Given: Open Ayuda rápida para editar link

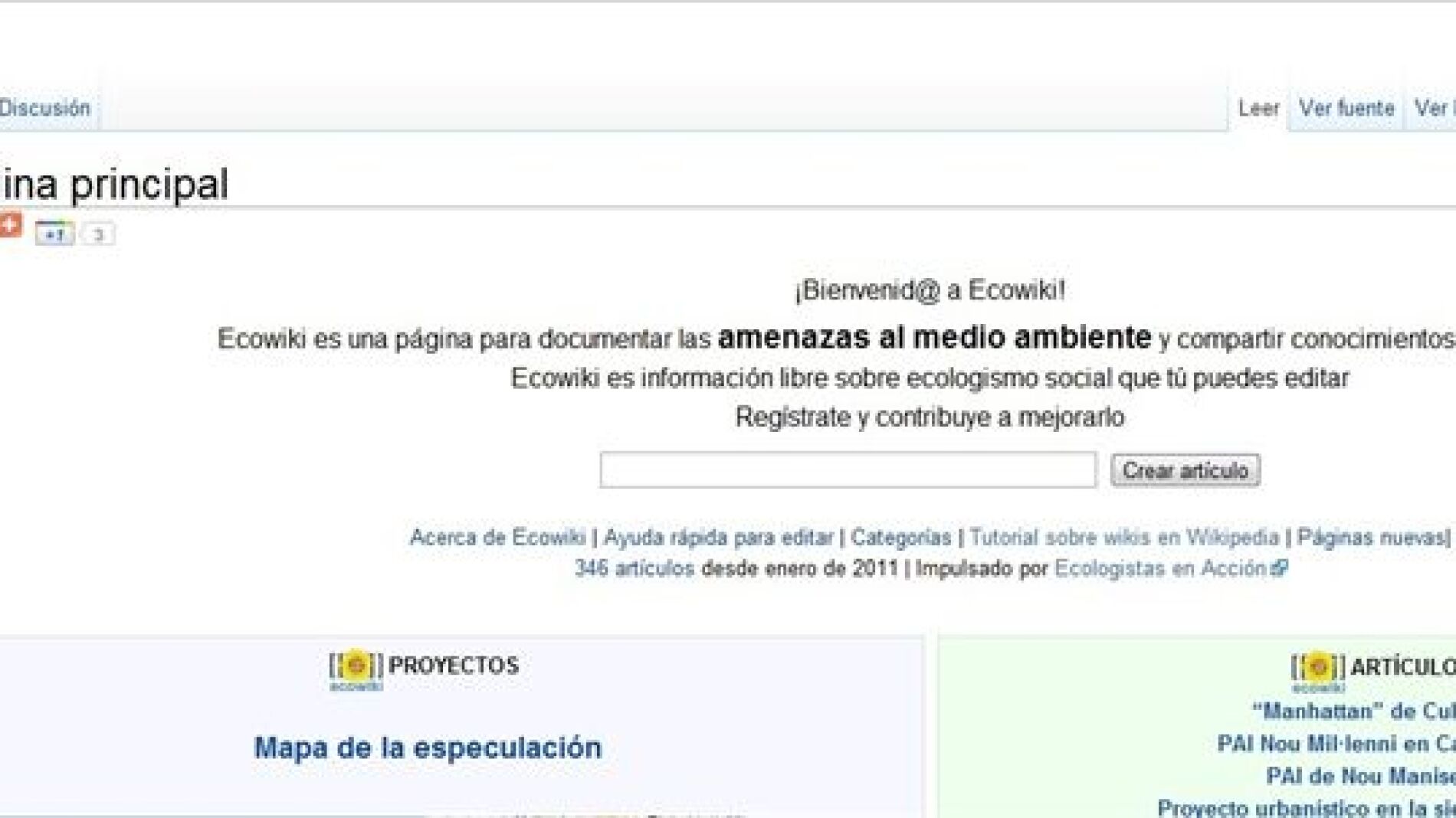Looking at the screenshot, I should coord(718,538).
